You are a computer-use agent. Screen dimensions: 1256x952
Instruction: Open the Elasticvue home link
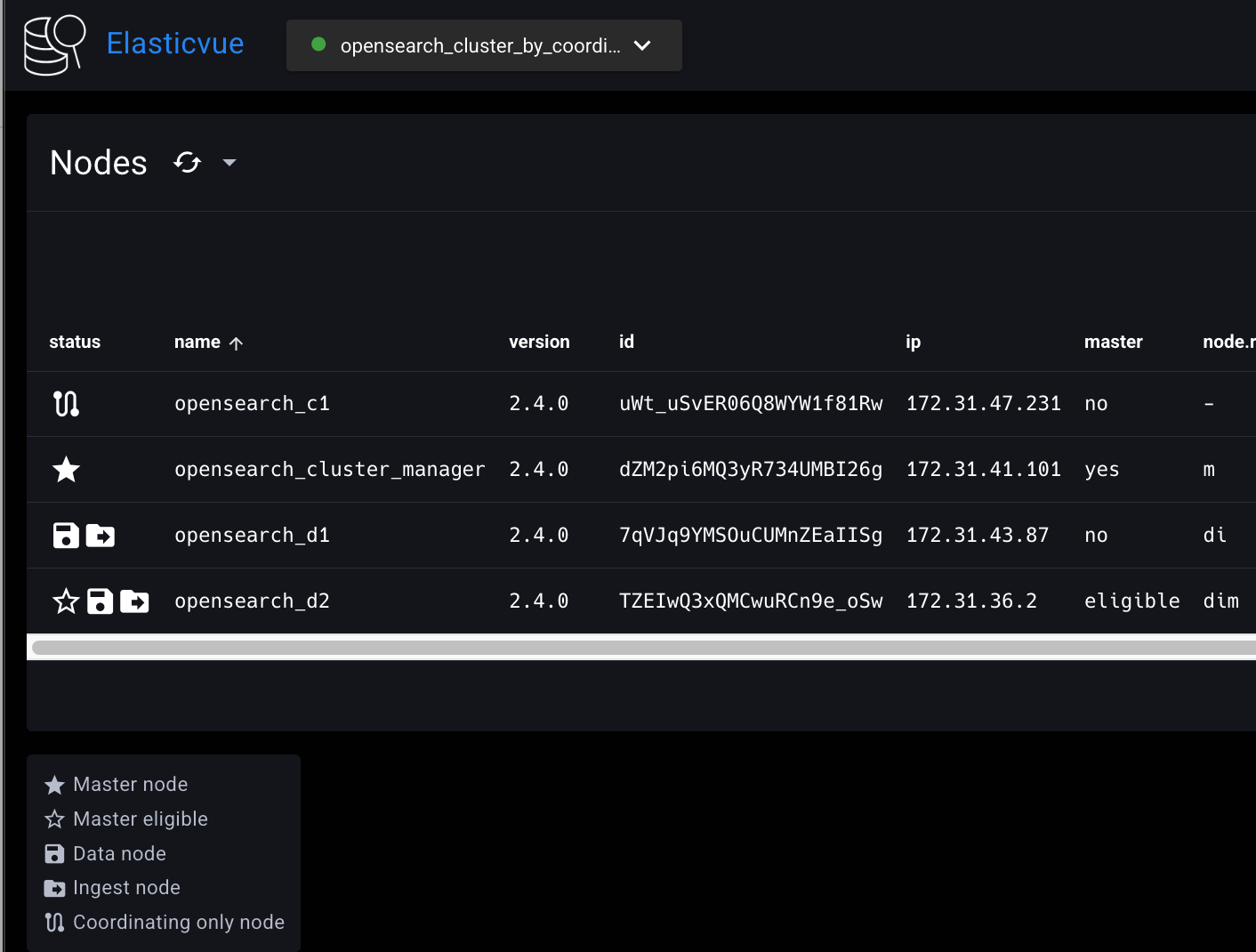click(x=175, y=44)
